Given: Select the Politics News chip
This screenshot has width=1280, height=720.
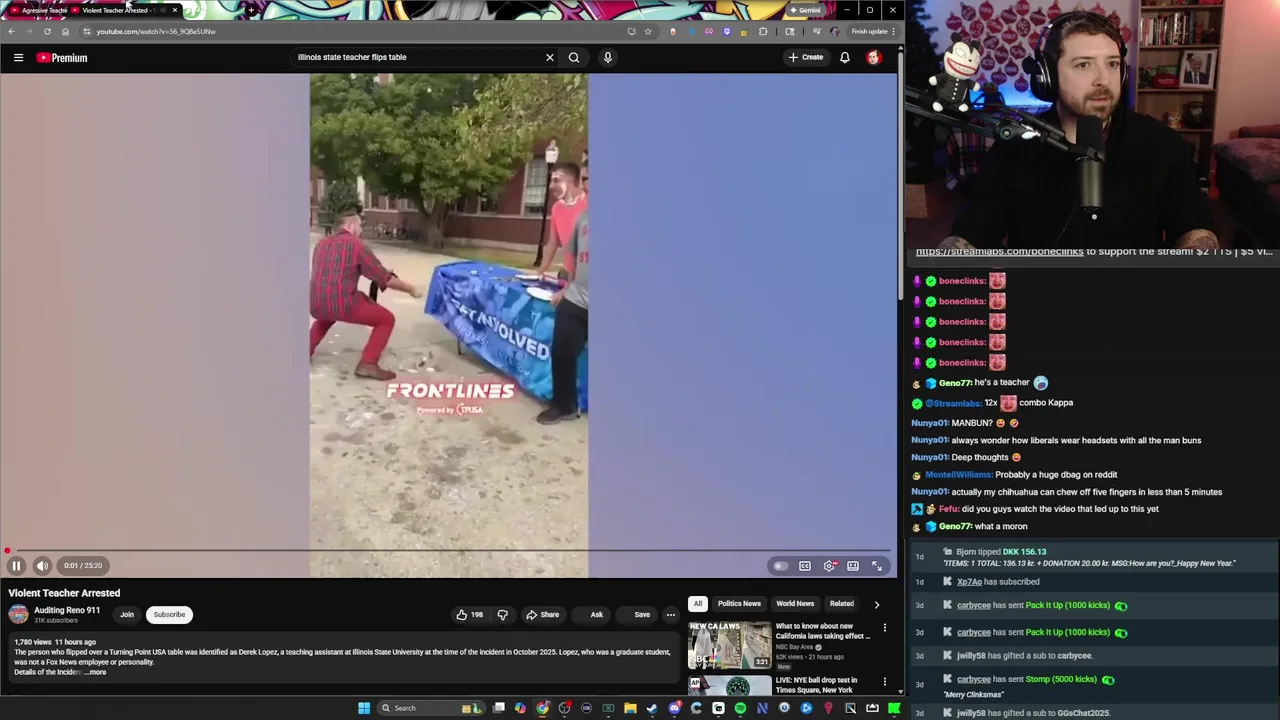Looking at the screenshot, I should point(739,604).
